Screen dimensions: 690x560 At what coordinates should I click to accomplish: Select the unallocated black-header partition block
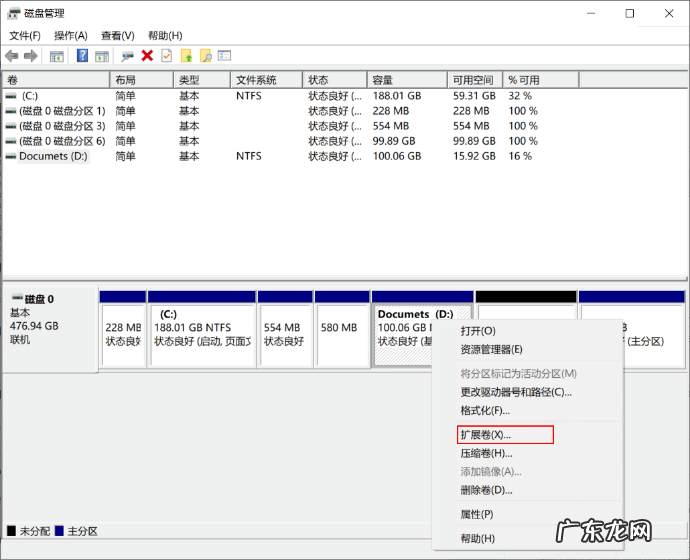(x=526, y=306)
